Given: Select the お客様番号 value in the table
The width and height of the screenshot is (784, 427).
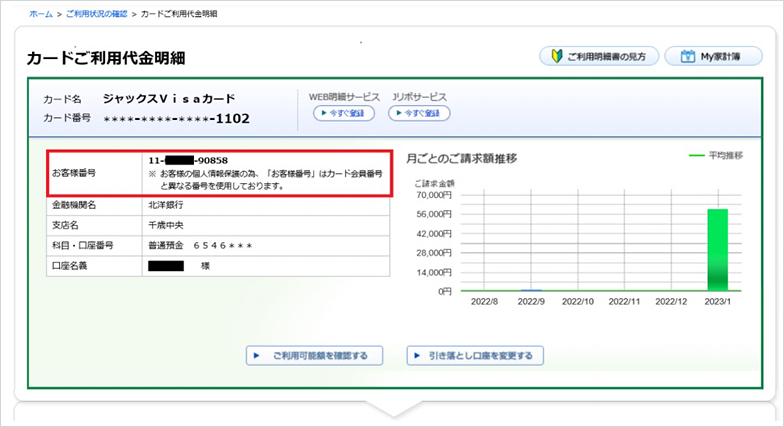Looking at the screenshot, I should tap(187, 160).
